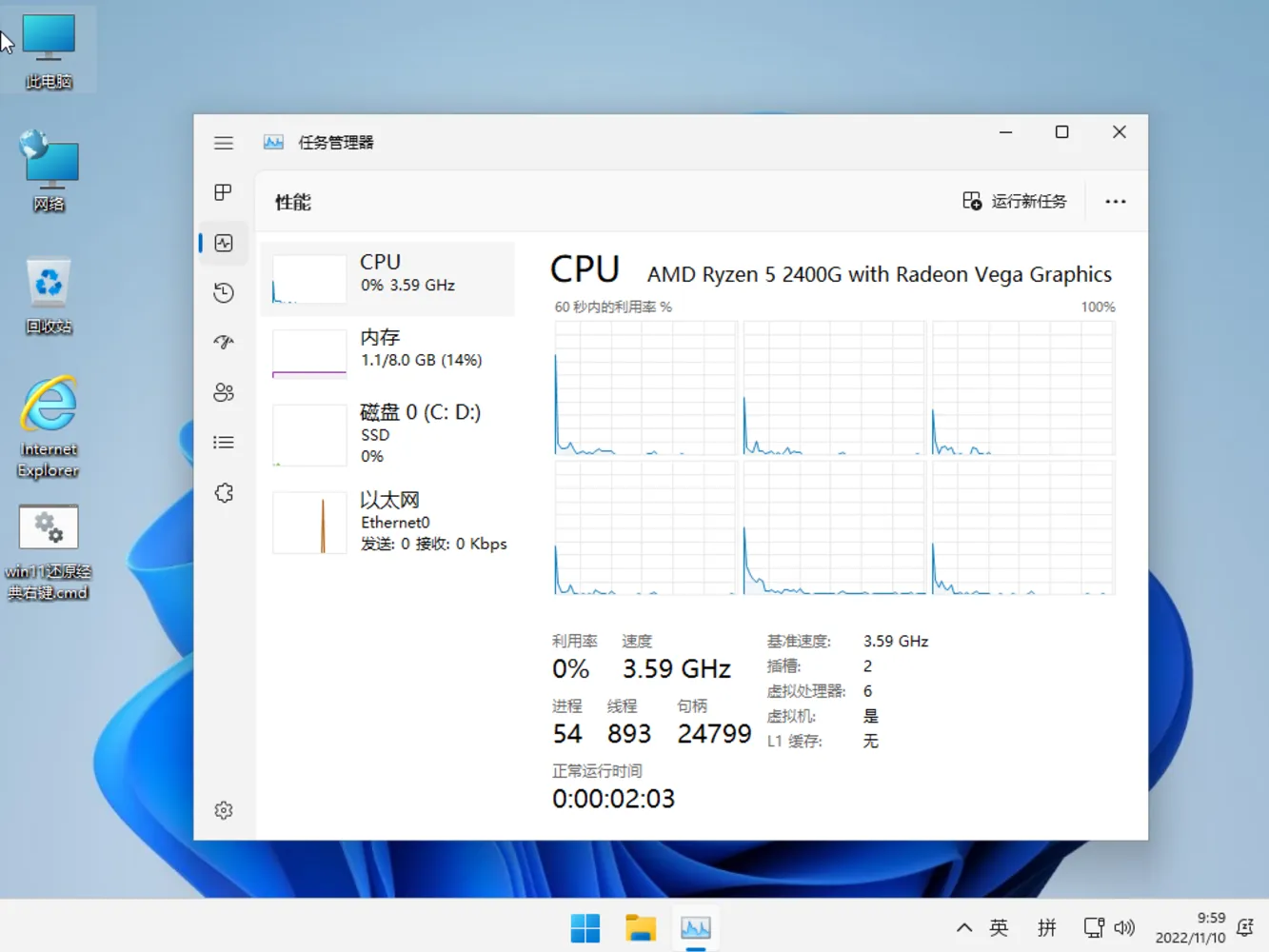The height and width of the screenshot is (952, 1269).
Task: Click the Task Manager taskbar icon
Action: 696,927
